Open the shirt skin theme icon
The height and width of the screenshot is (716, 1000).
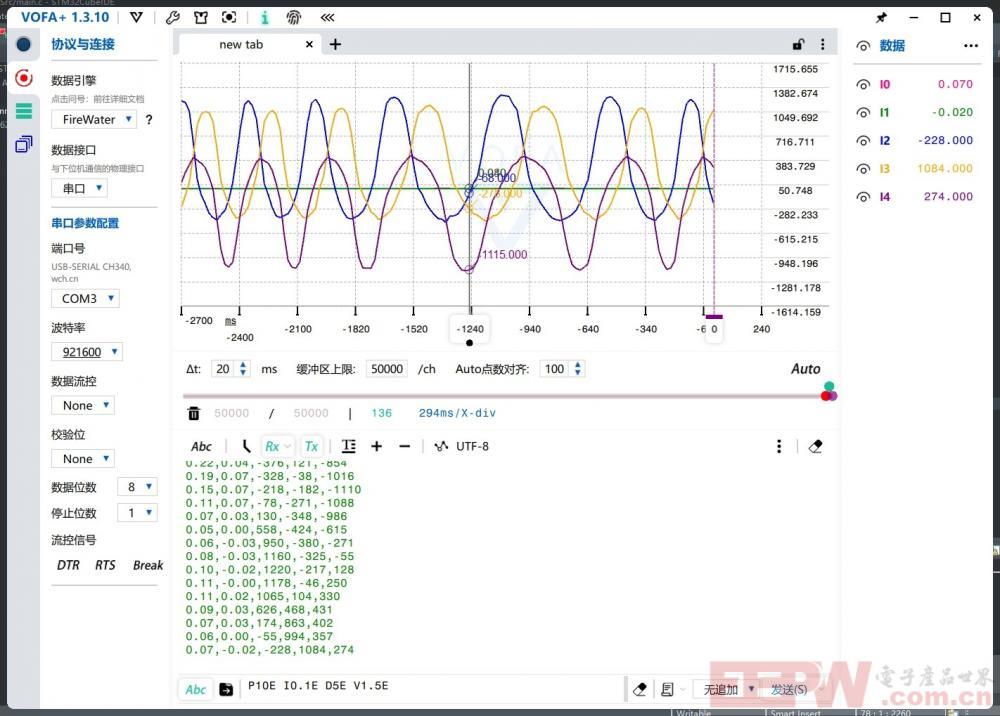201,17
